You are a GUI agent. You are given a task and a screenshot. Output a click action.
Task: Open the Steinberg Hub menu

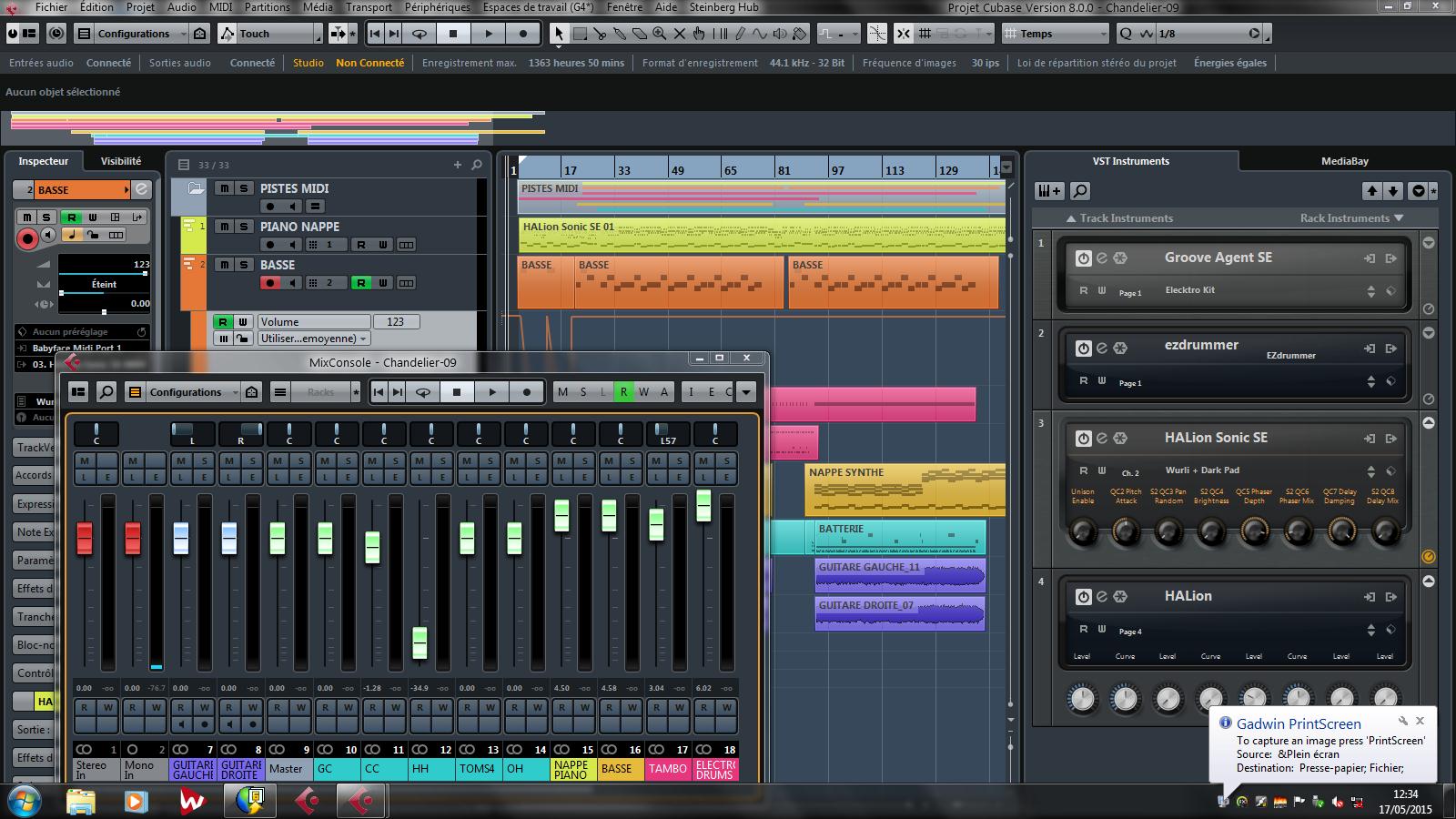(x=723, y=6)
